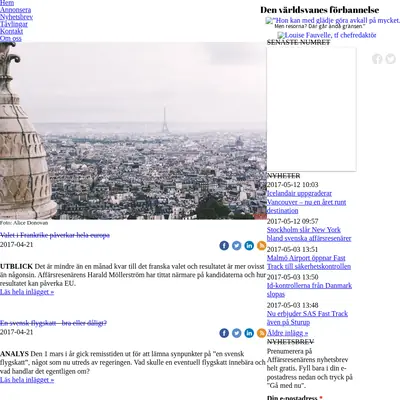Open the Tävlingar menu link

[14, 24]
